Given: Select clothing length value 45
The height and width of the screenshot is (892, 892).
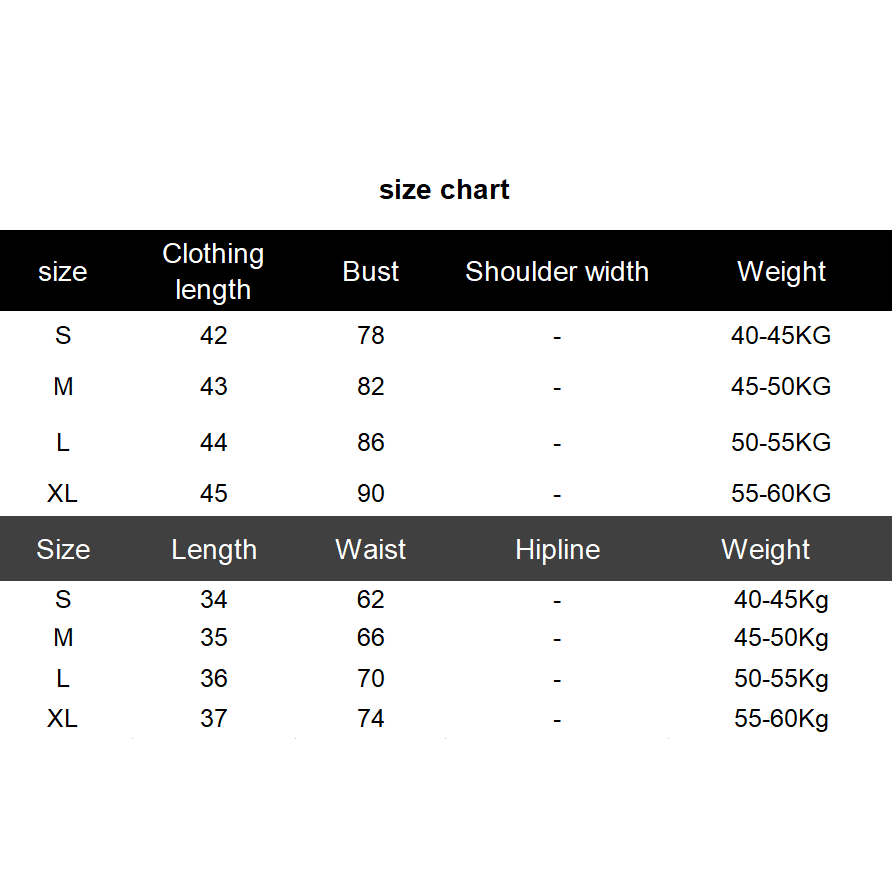Looking at the screenshot, I should click(214, 493).
